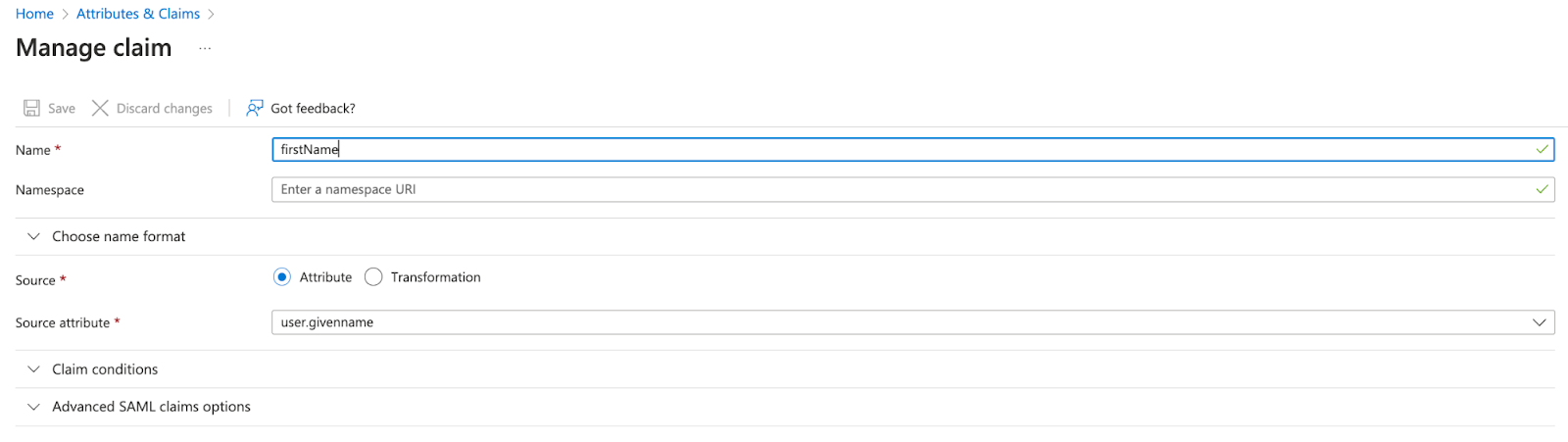Click the Save floppy disk icon
This screenshot has height=442, width=1568.
(x=32, y=108)
